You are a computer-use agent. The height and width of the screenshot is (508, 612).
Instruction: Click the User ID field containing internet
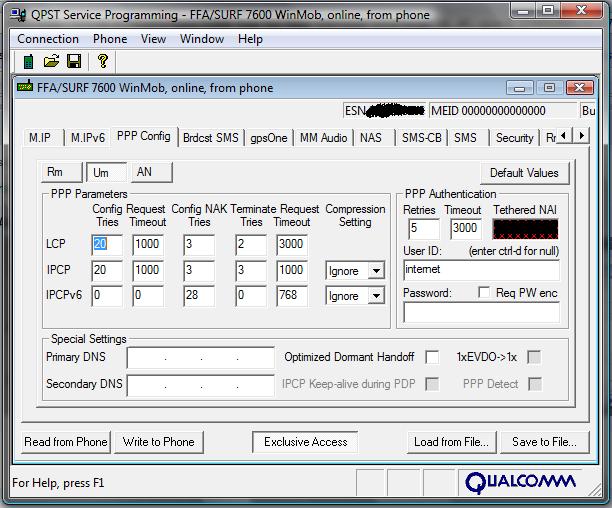481,270
